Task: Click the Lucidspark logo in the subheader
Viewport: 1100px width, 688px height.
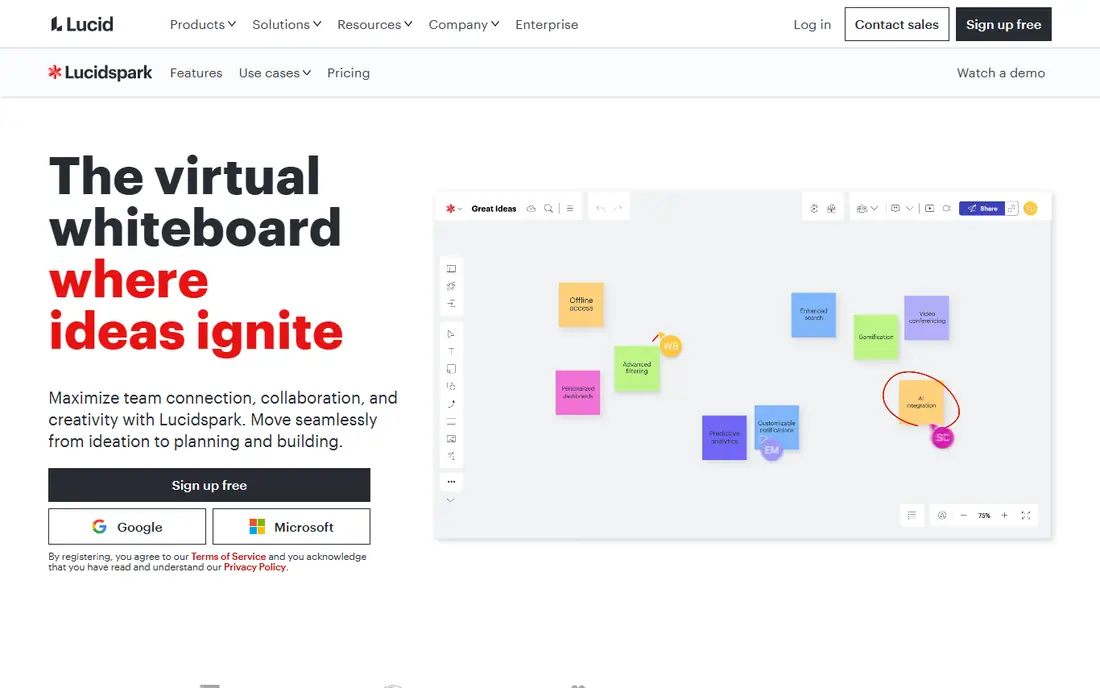Action: coord(100,73)
